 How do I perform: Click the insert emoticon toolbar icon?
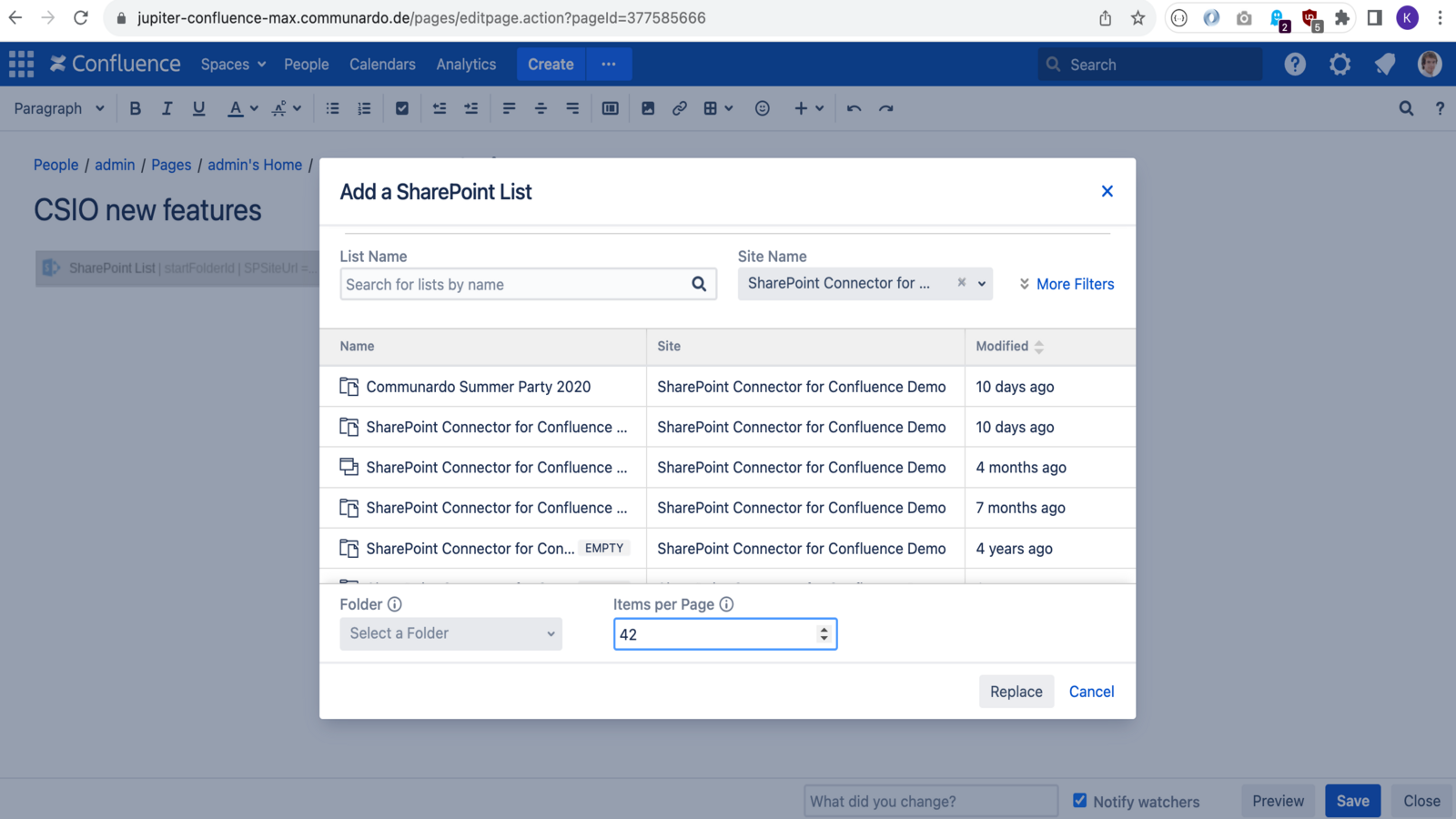[763, 108]
